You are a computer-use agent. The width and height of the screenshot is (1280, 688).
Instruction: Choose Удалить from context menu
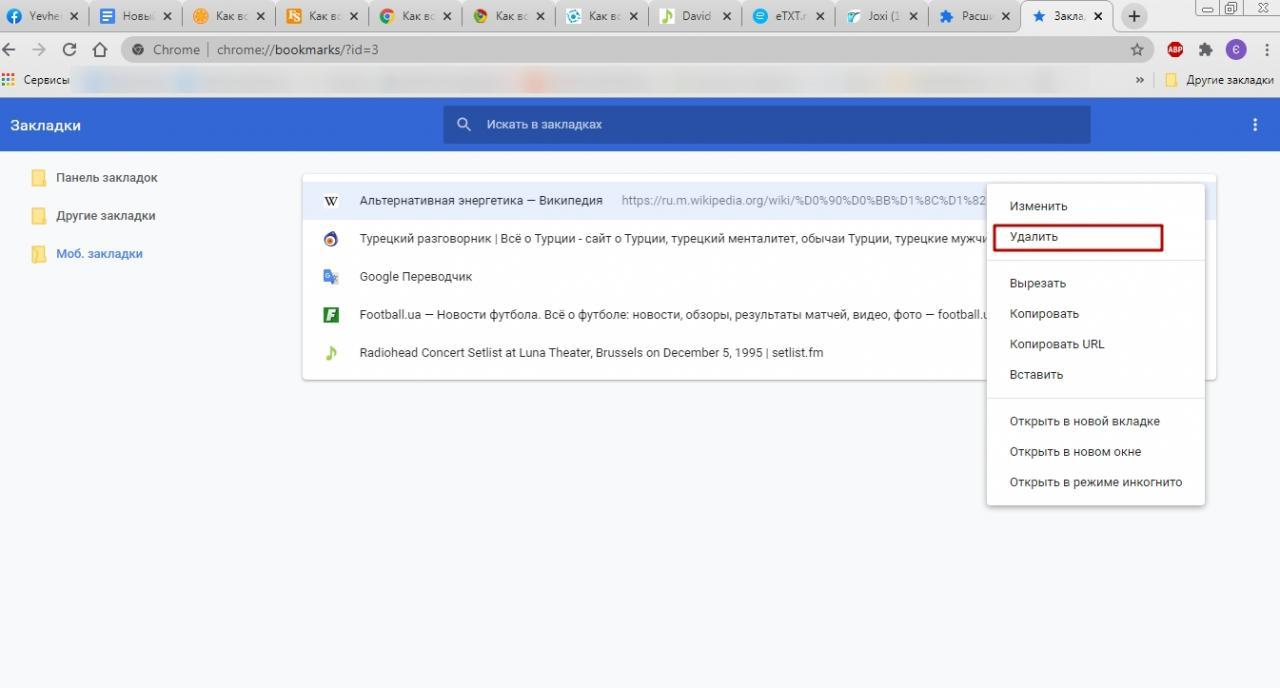1095,237
